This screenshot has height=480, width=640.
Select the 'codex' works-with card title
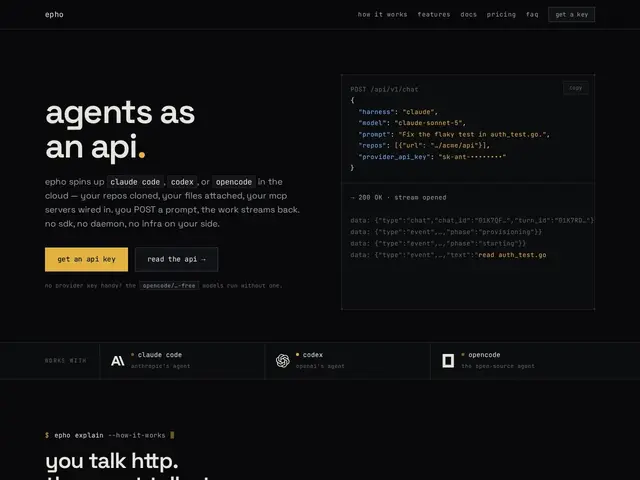pos(313,355)
